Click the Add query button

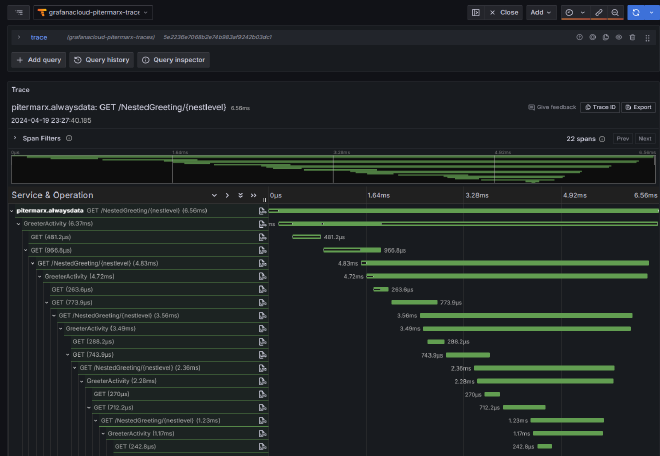click(x=38, y=60)
